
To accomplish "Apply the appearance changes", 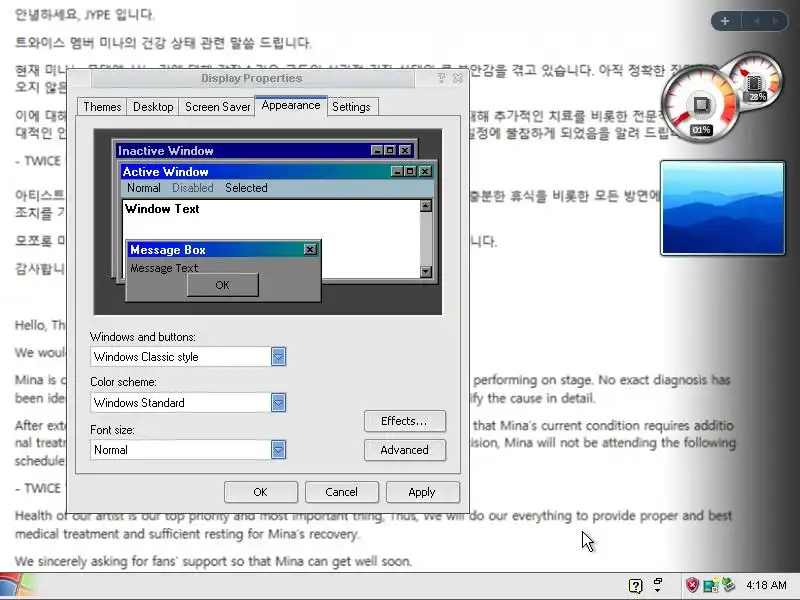I will [x=422, y=492].
